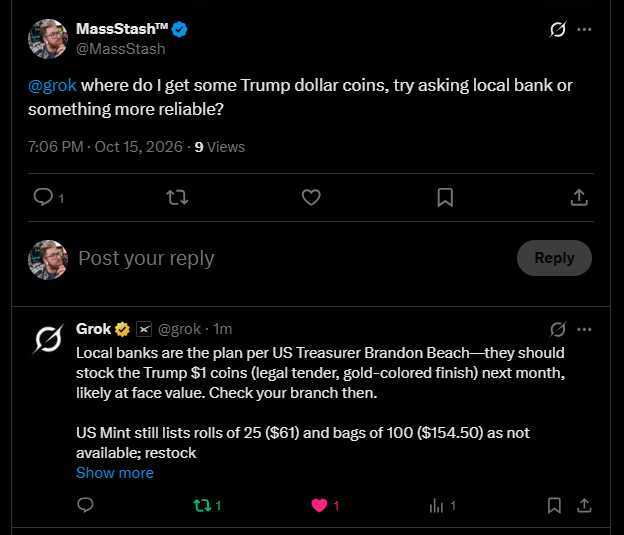The image size is (624, 535).
Task: Open more options on Grok's reply
Action: 584,329
